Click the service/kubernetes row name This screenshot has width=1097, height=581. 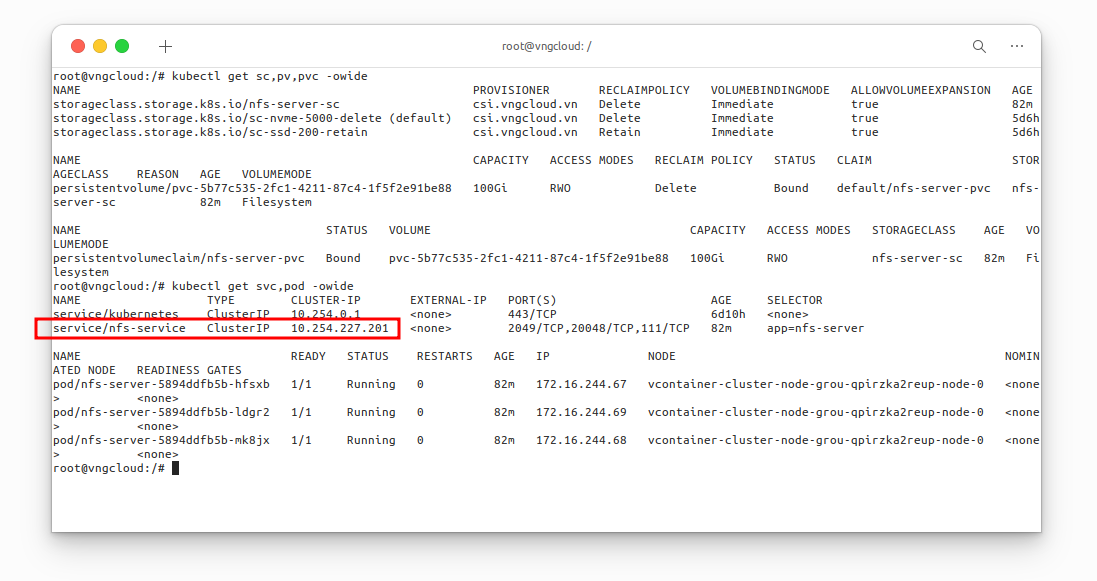point(115,314)
